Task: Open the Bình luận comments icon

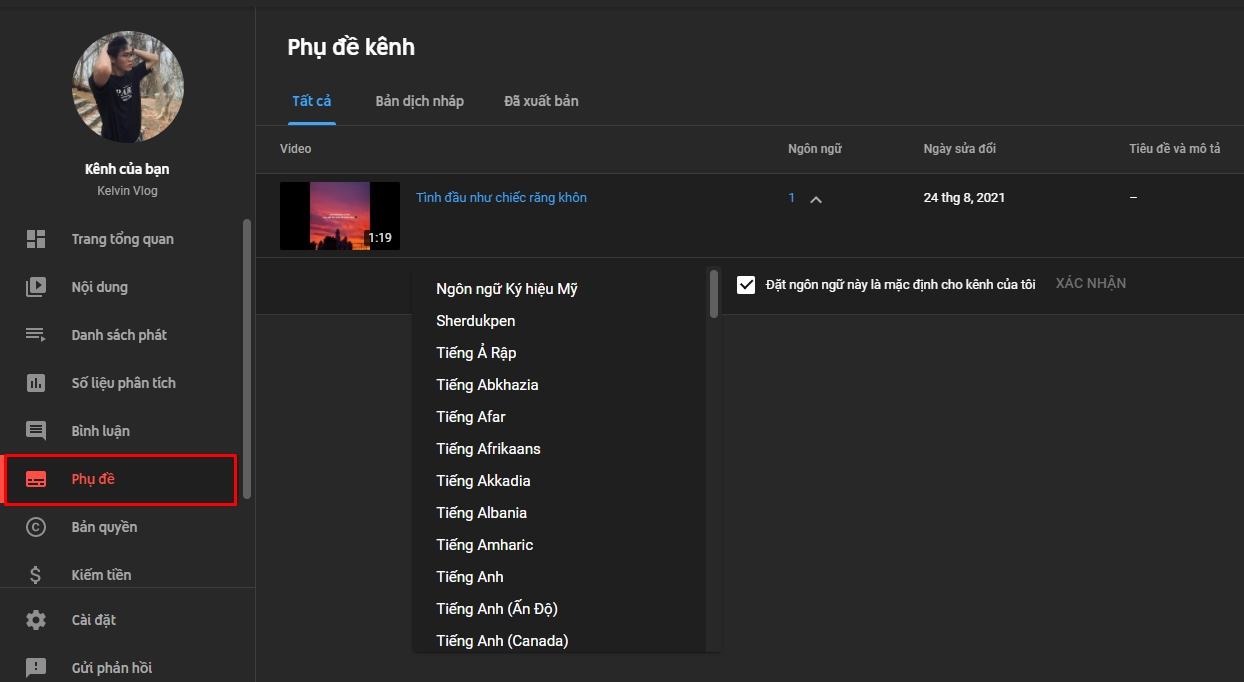Action: (x=36, y=430)
